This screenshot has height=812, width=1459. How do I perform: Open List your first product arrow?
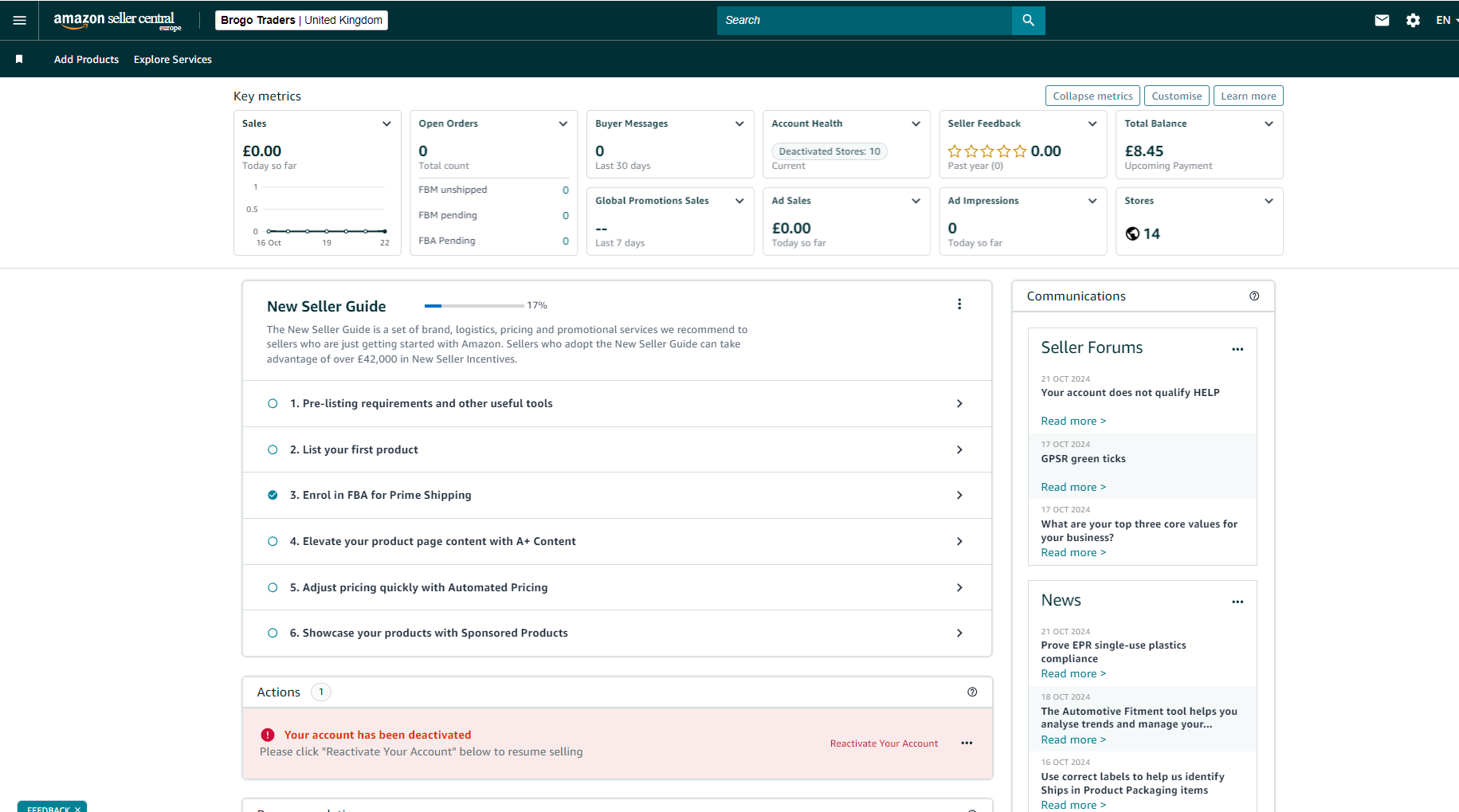(959, 449)
